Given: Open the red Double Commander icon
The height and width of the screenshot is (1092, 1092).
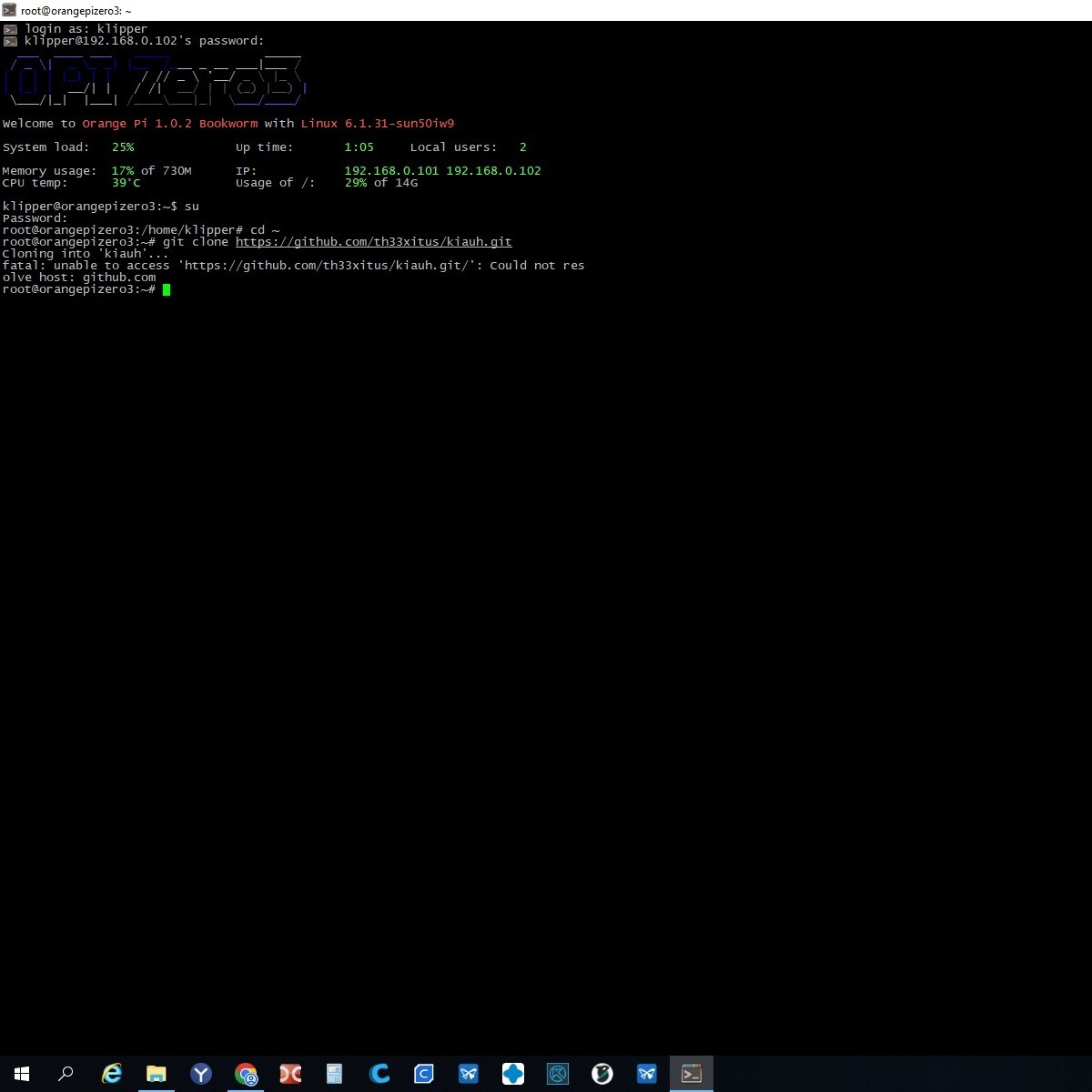Looking at the screenshot, I should click(290, 1074).
